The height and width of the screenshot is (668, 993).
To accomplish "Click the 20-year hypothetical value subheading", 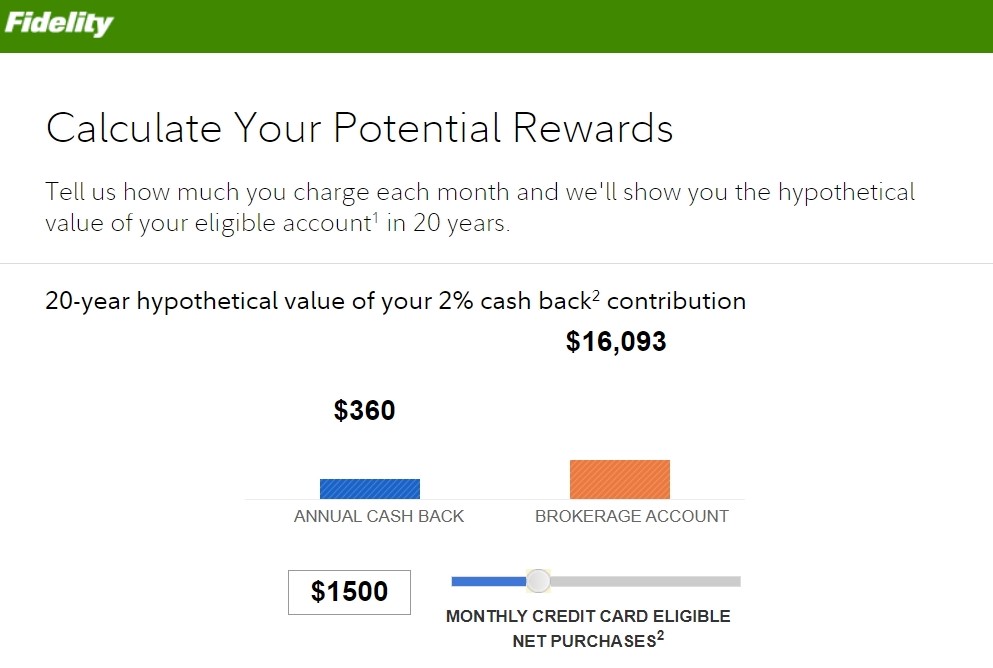I will pos(395,301).
